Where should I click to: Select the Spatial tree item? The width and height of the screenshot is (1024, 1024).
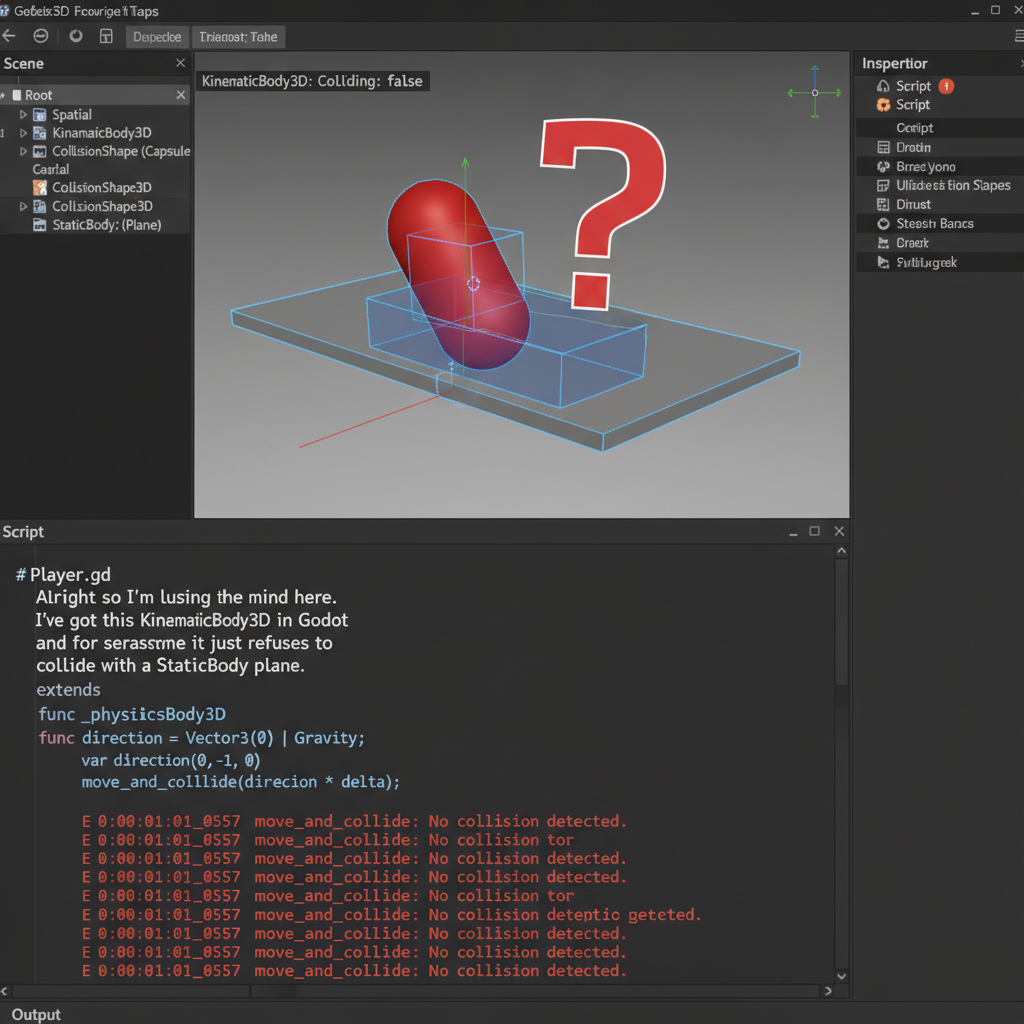point(72,114)
